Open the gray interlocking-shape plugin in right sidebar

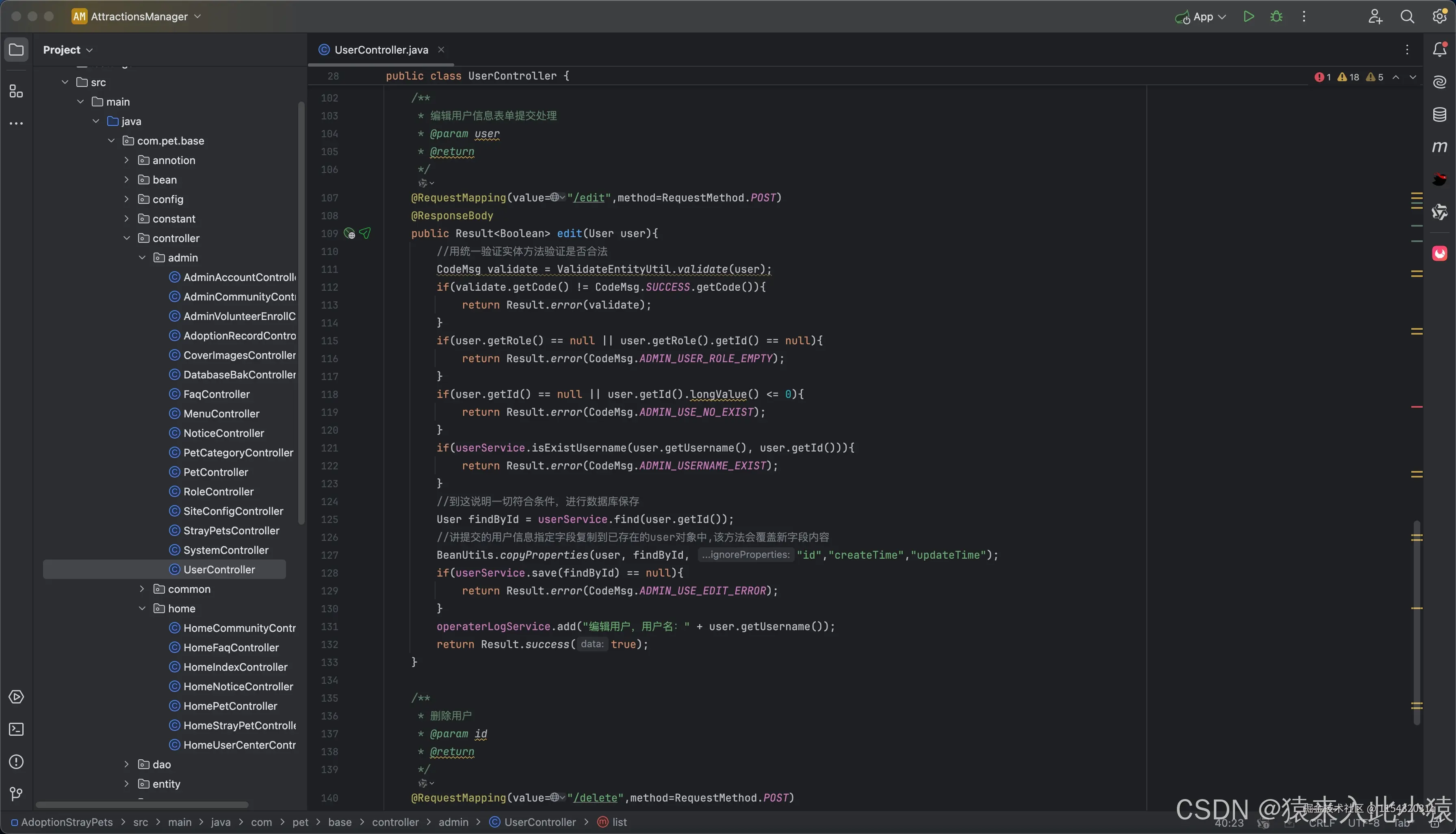[x=1439, y=212]
